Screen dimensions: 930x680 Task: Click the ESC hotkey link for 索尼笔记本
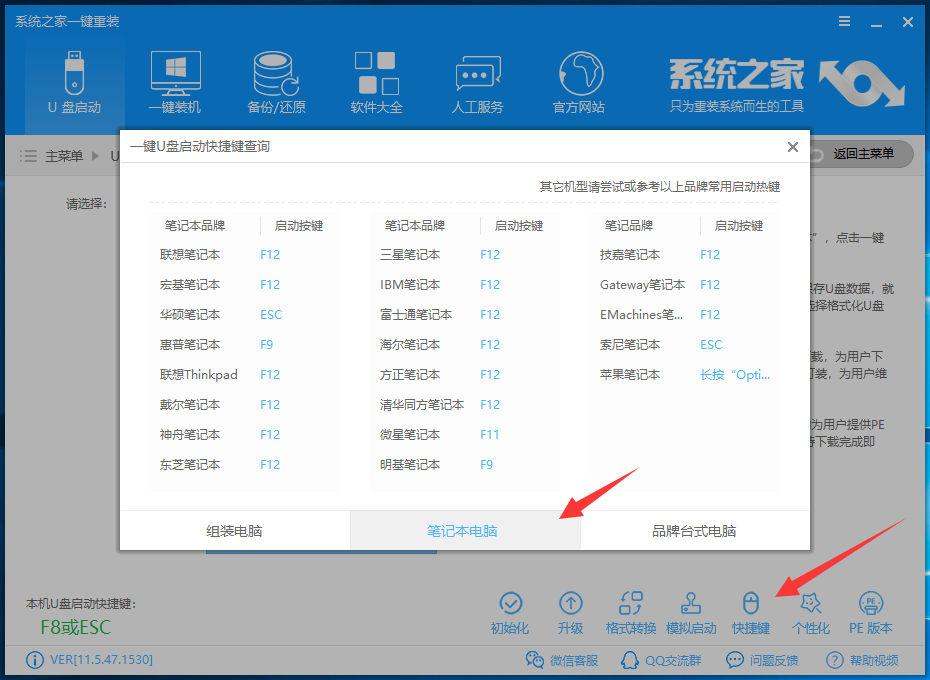point(709,343)
